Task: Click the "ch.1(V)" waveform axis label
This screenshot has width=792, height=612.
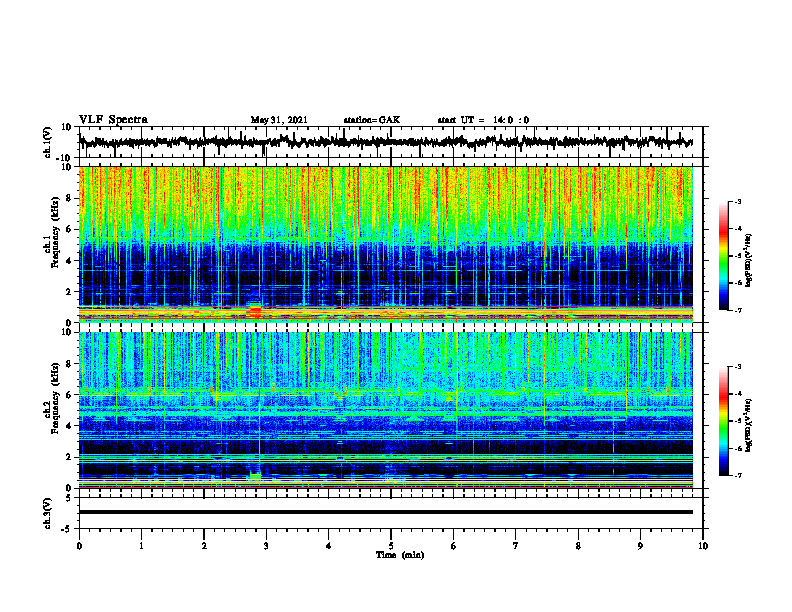Action: click(48, 142)
